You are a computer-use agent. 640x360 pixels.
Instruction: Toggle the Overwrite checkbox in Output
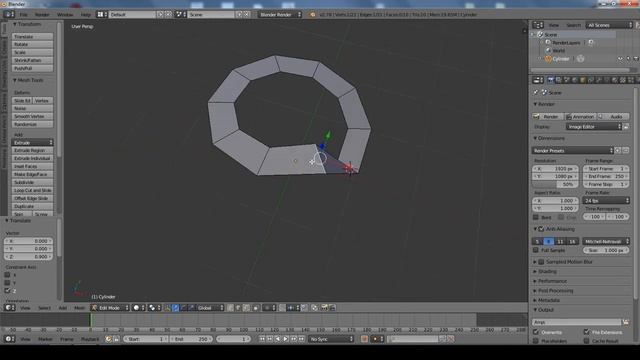tap(536, 332)
